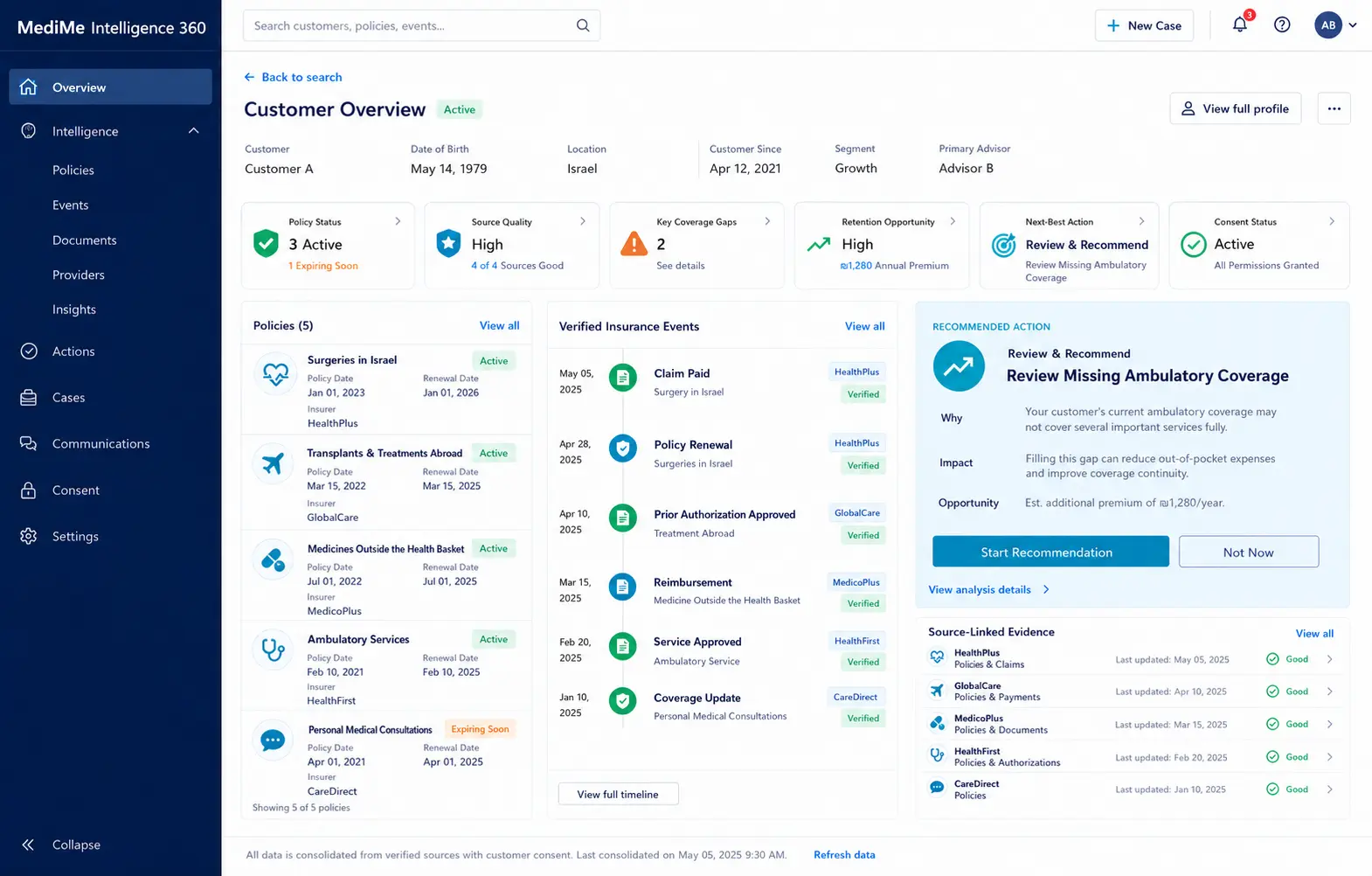Click the 'Expiring Soon' policy badge
The height and width of the screenshot is (876, 1372).
click(480, 729)
